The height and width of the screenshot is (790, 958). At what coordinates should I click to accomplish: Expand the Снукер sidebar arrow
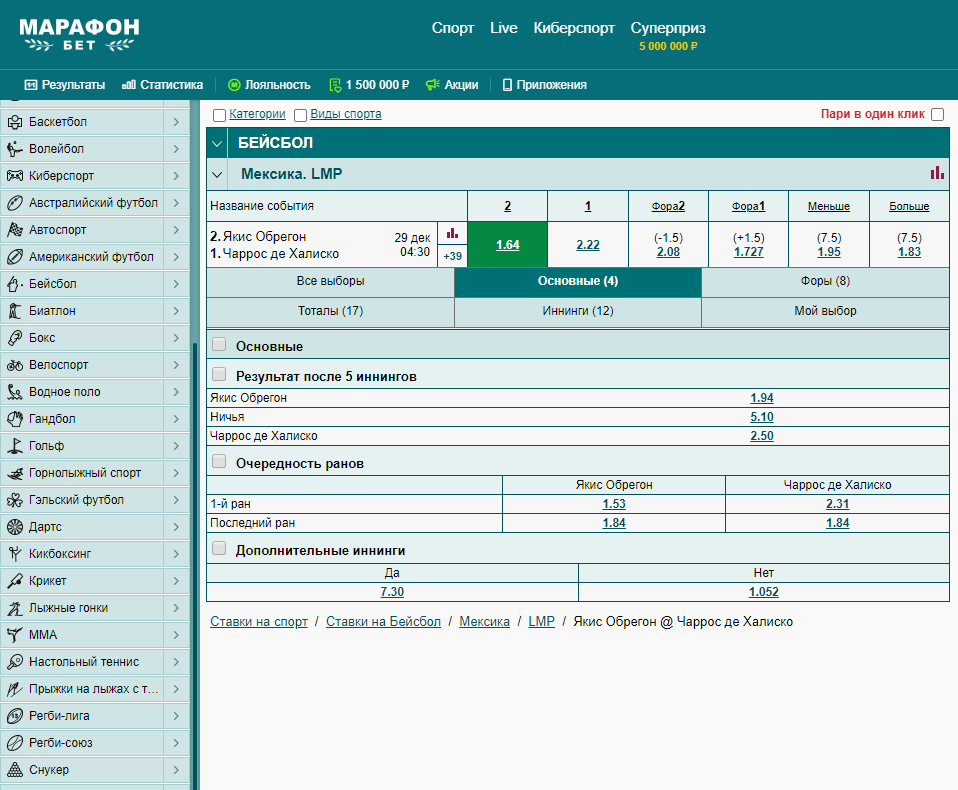(x=176, y=770)
